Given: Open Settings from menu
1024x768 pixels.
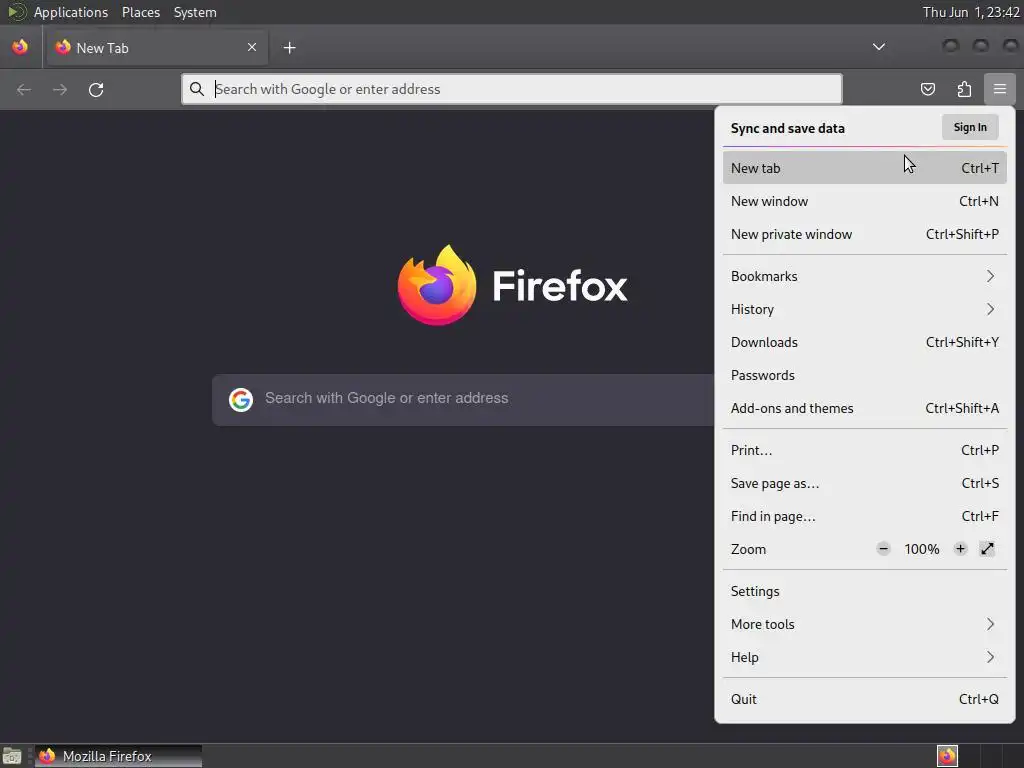Looking at the screenshot, I should (865, 591).
